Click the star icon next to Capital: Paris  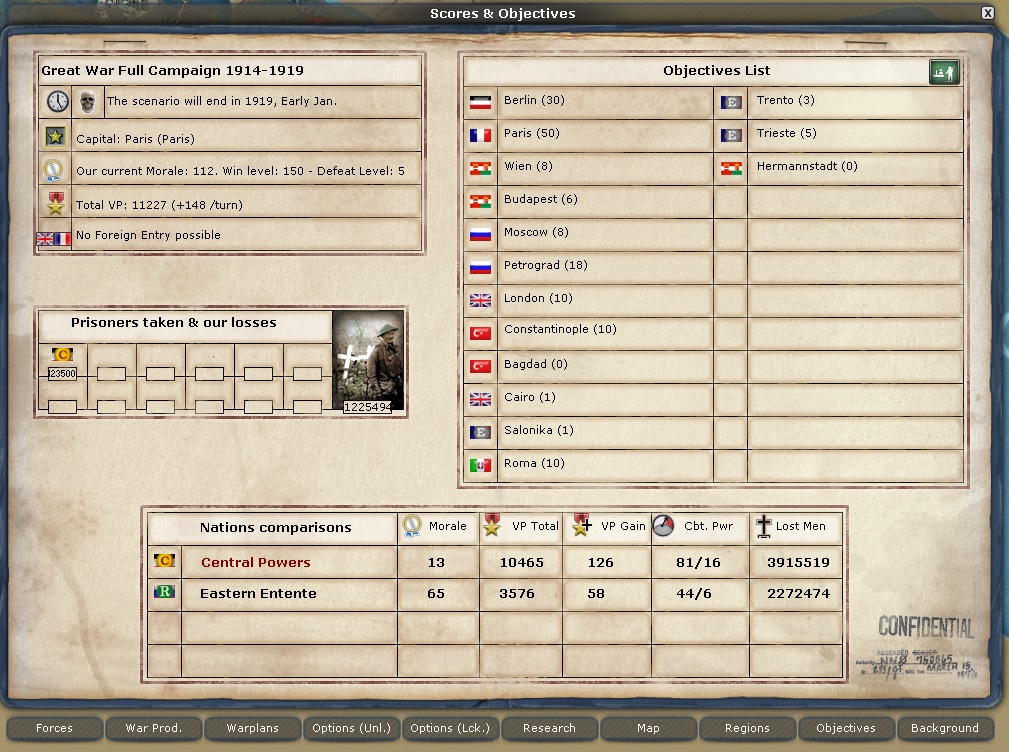pos(54,137)
